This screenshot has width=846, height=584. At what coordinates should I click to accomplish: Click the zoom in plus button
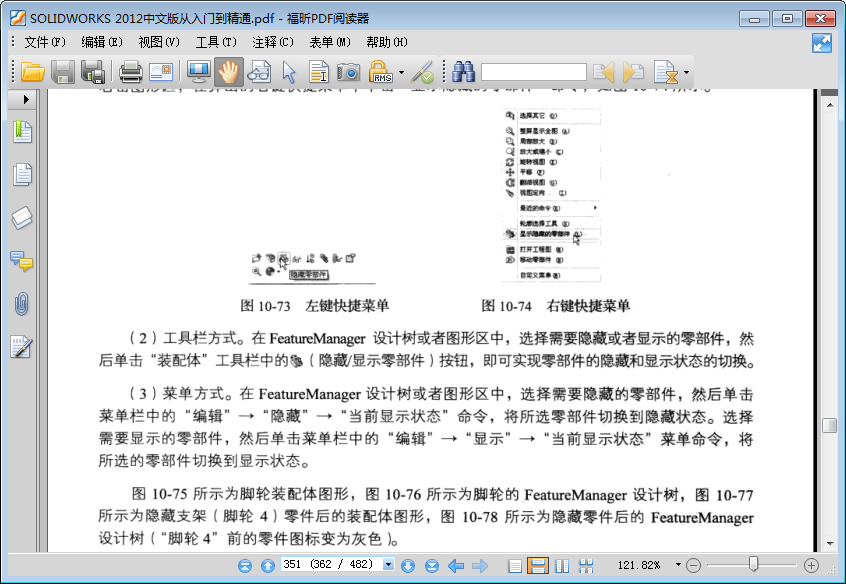point(811,566)
